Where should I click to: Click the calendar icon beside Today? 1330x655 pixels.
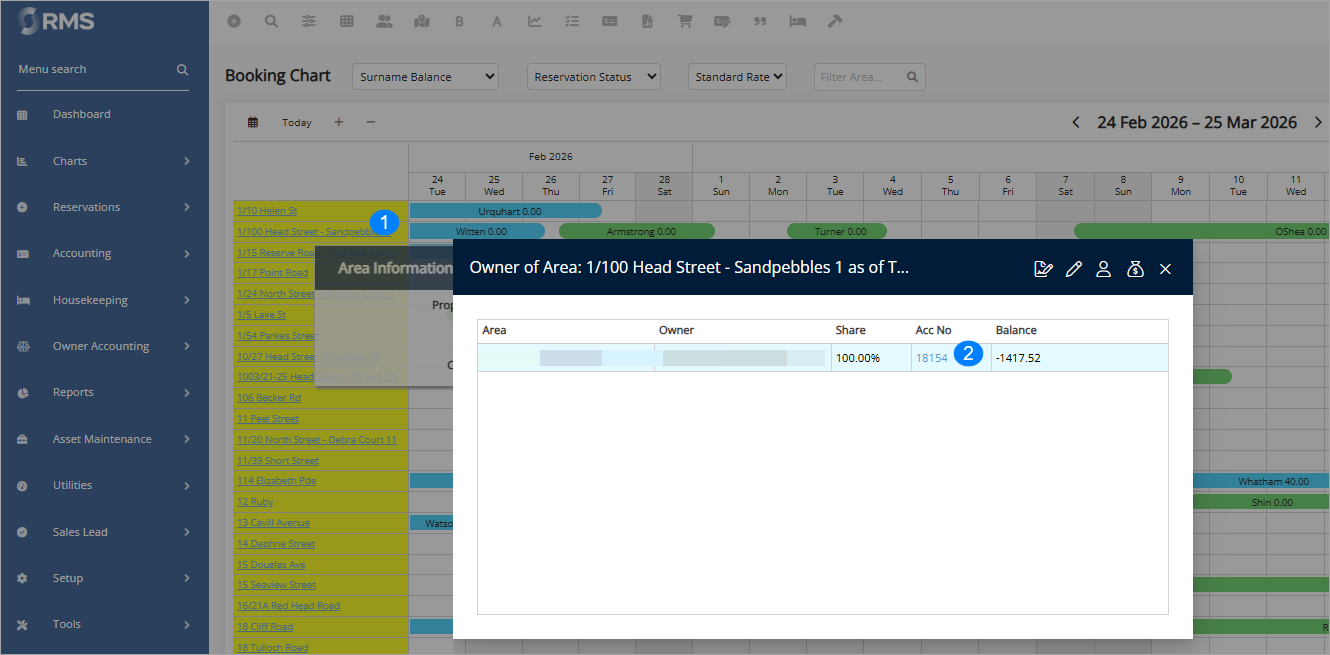(253, 123)
